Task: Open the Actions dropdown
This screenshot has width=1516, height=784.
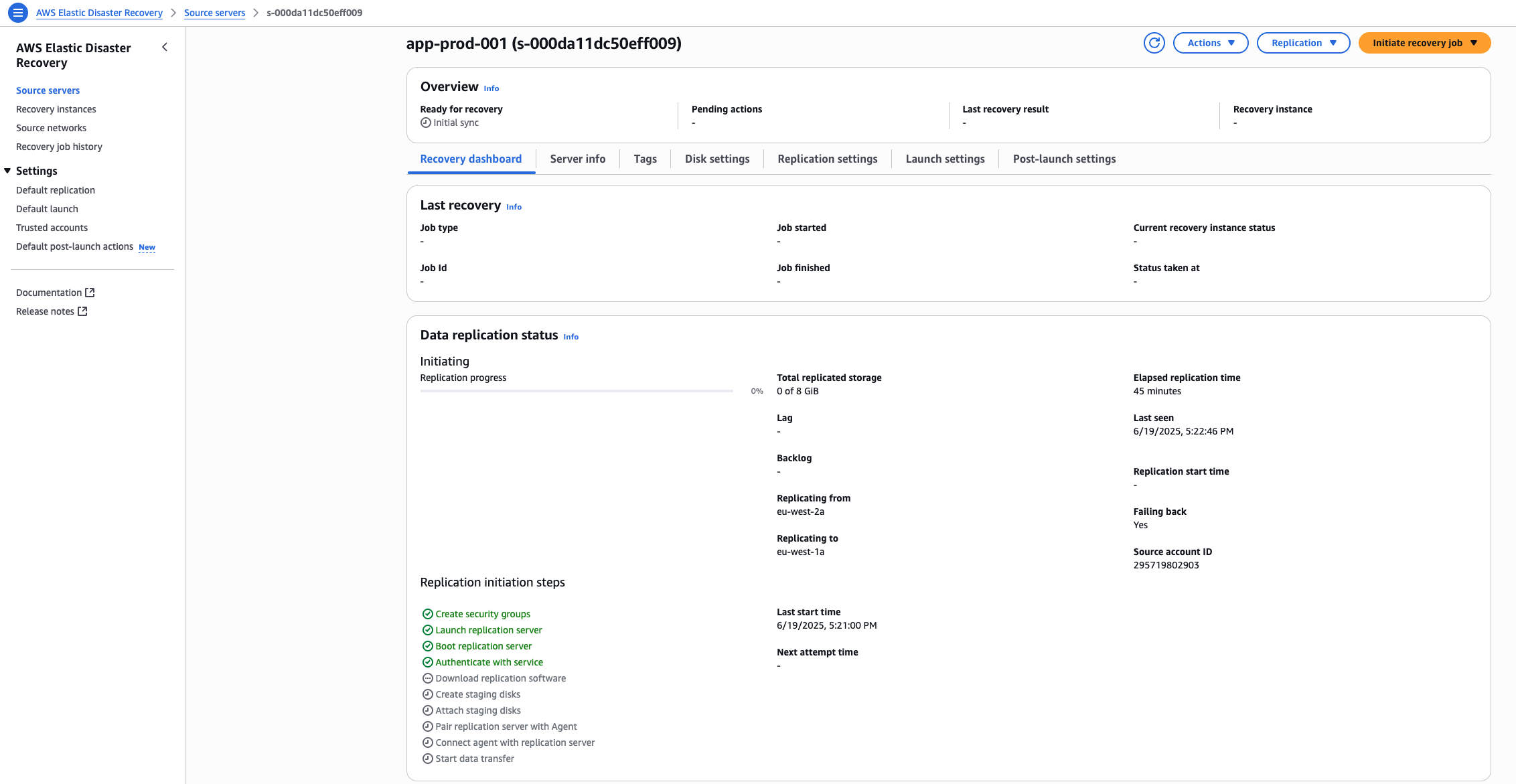Action: point(1211,43)
